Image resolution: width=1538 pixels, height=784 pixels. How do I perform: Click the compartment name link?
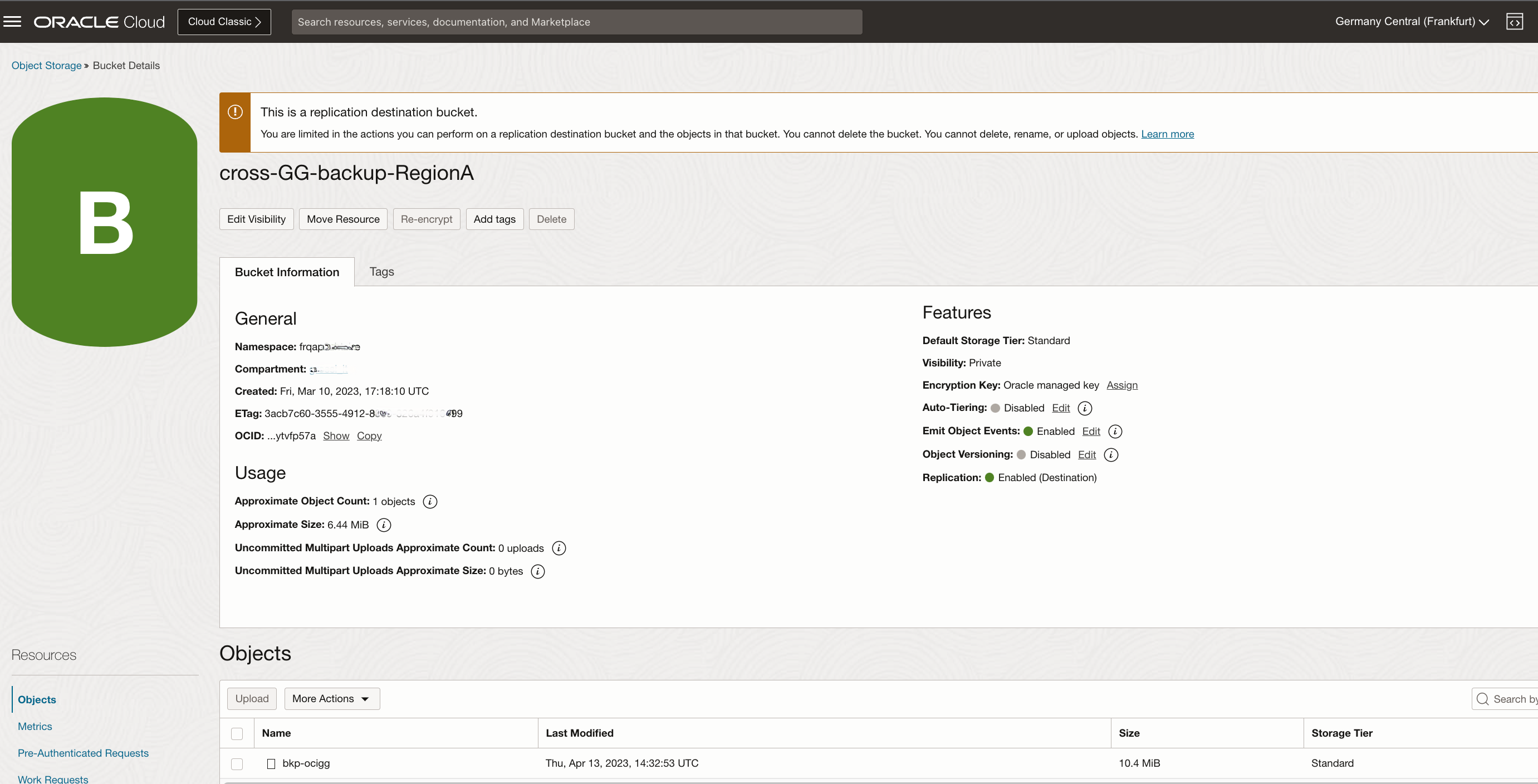pos(329,369)
